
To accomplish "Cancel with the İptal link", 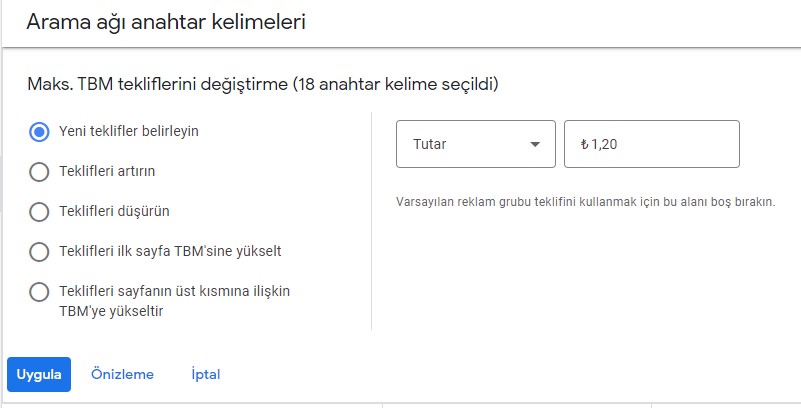I will pos(205,374).
